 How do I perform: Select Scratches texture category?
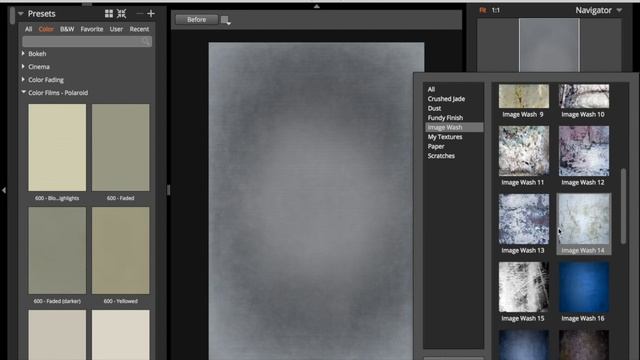(441, 156)
